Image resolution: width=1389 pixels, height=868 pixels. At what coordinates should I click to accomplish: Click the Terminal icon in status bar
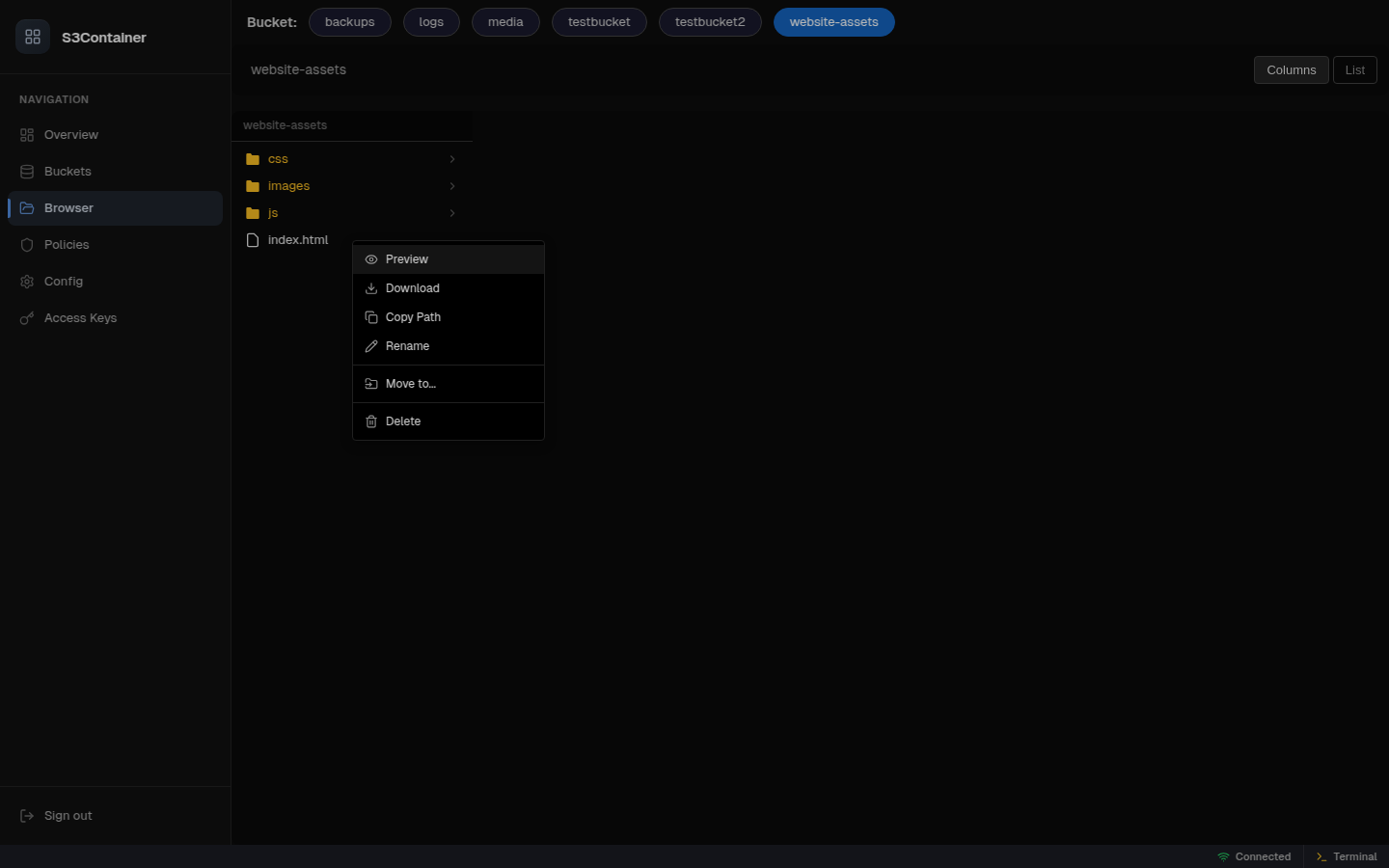click(x=1321, y=856)
